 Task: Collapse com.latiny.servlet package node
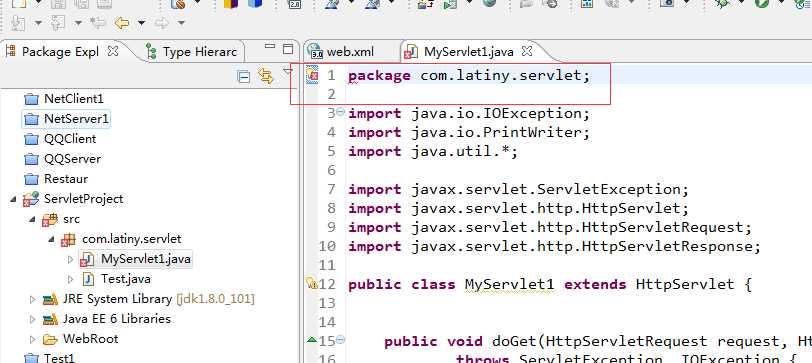pos(51,239)
